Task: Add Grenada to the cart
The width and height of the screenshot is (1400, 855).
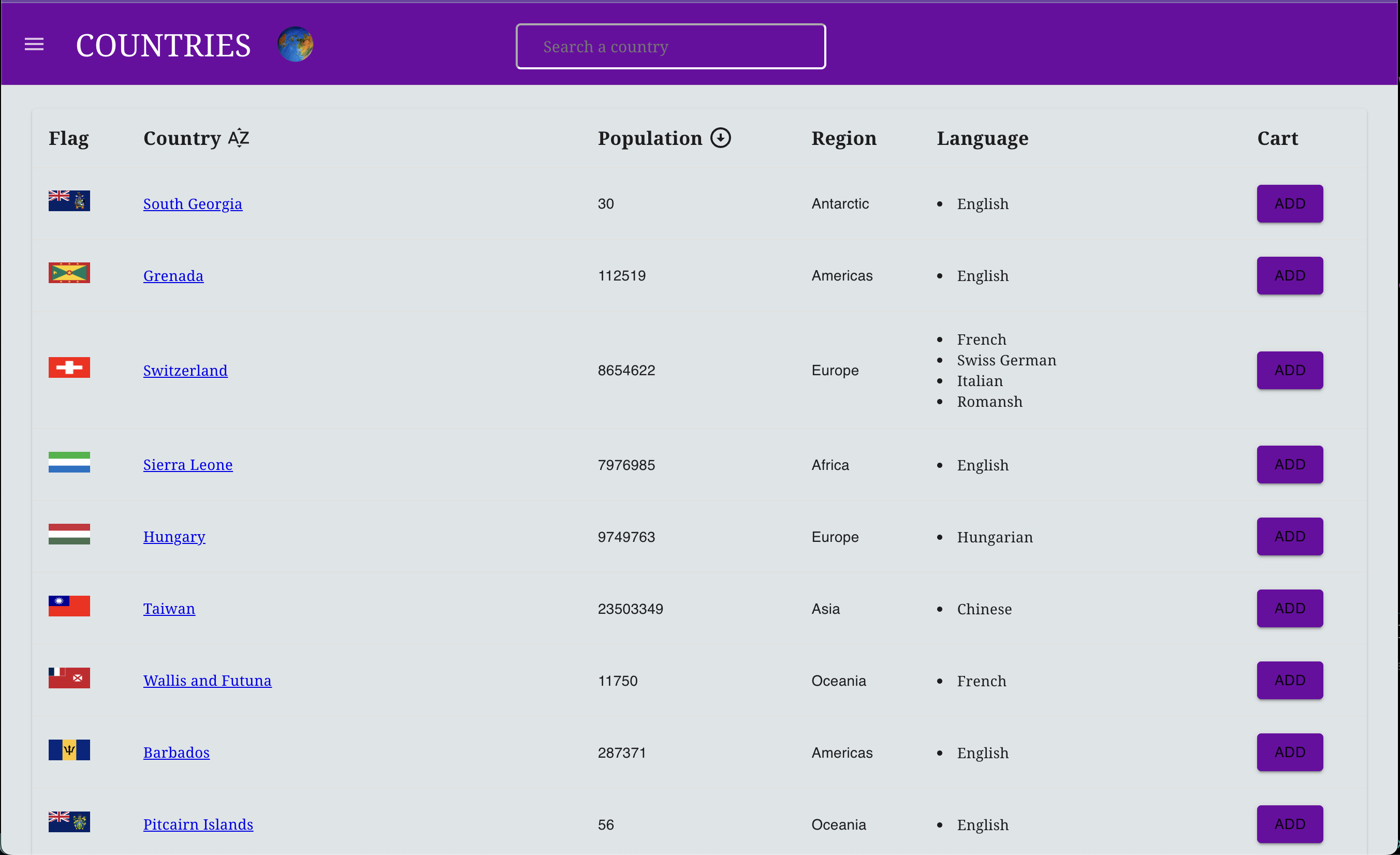Action: [x=1289, y=275]
